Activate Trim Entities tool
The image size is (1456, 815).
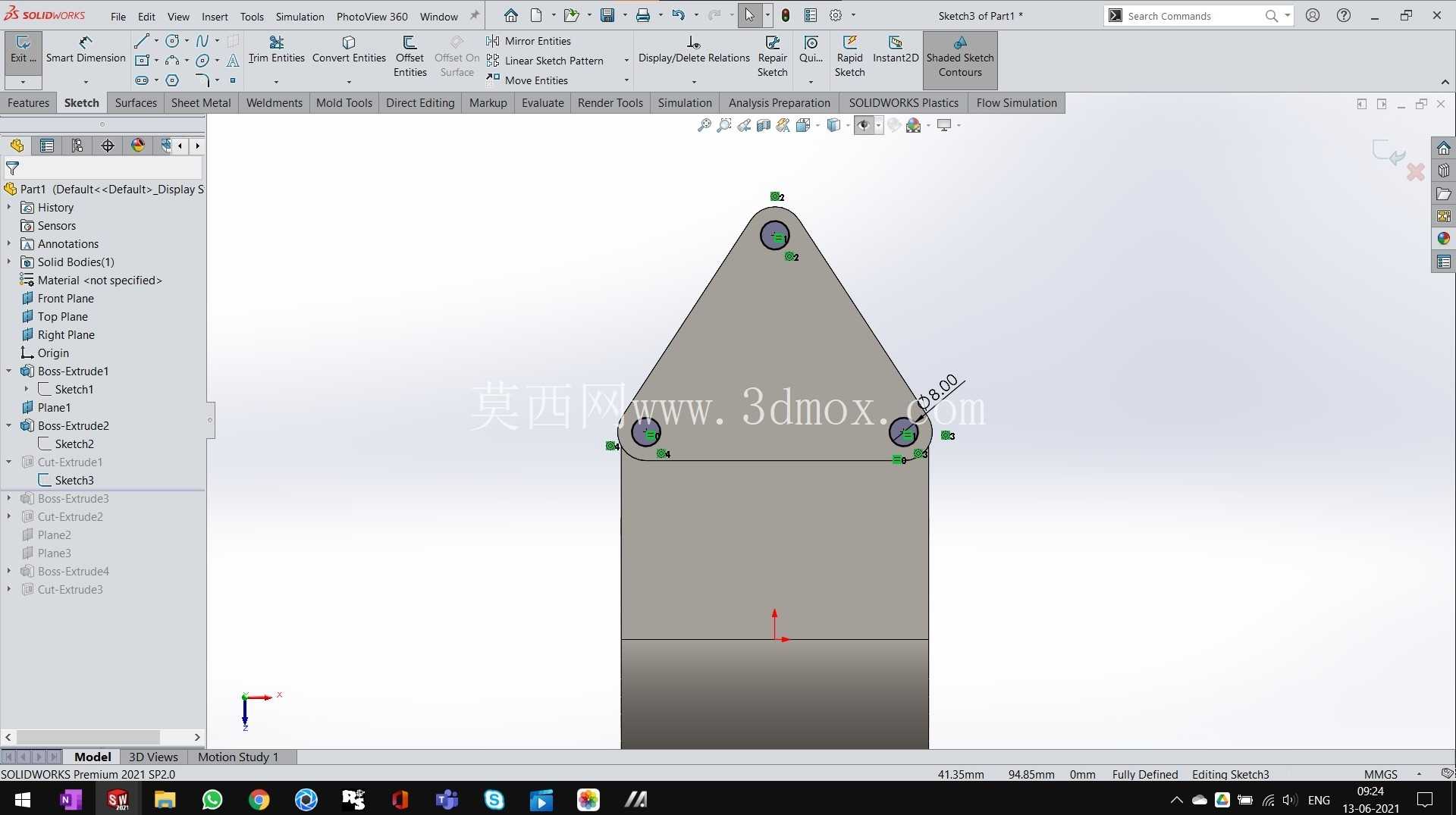(276, 50)
